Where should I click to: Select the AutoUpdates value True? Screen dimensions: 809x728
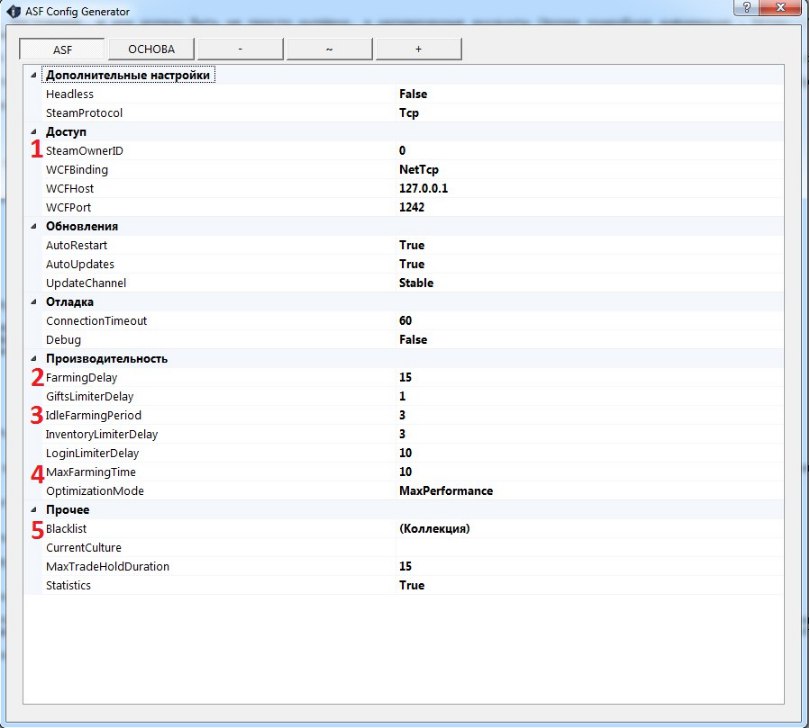(412, 264)
